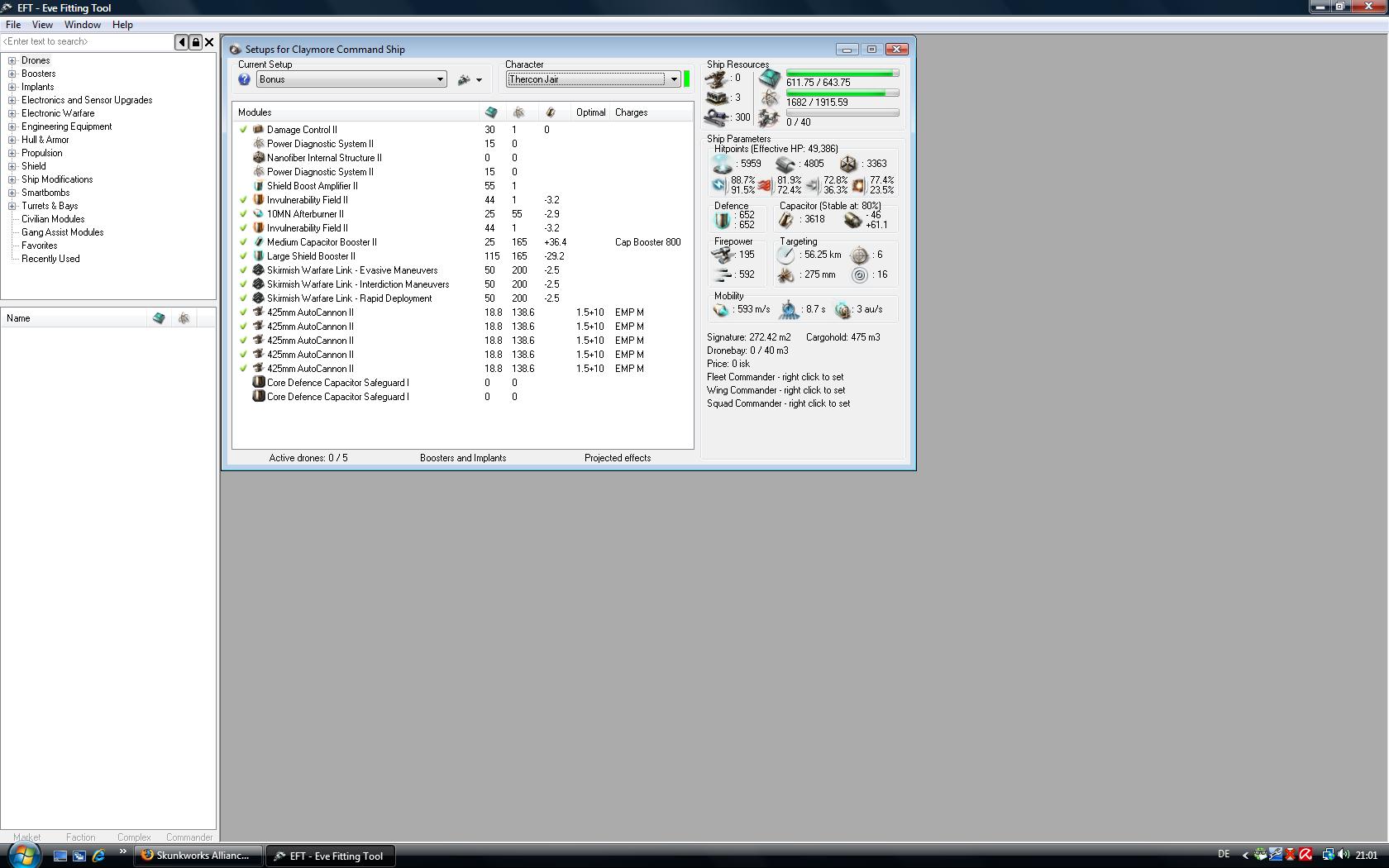1389x868 pixels.
Task: Open the Current Setup dropdown showing Bonus
Action: click(351, 79)
